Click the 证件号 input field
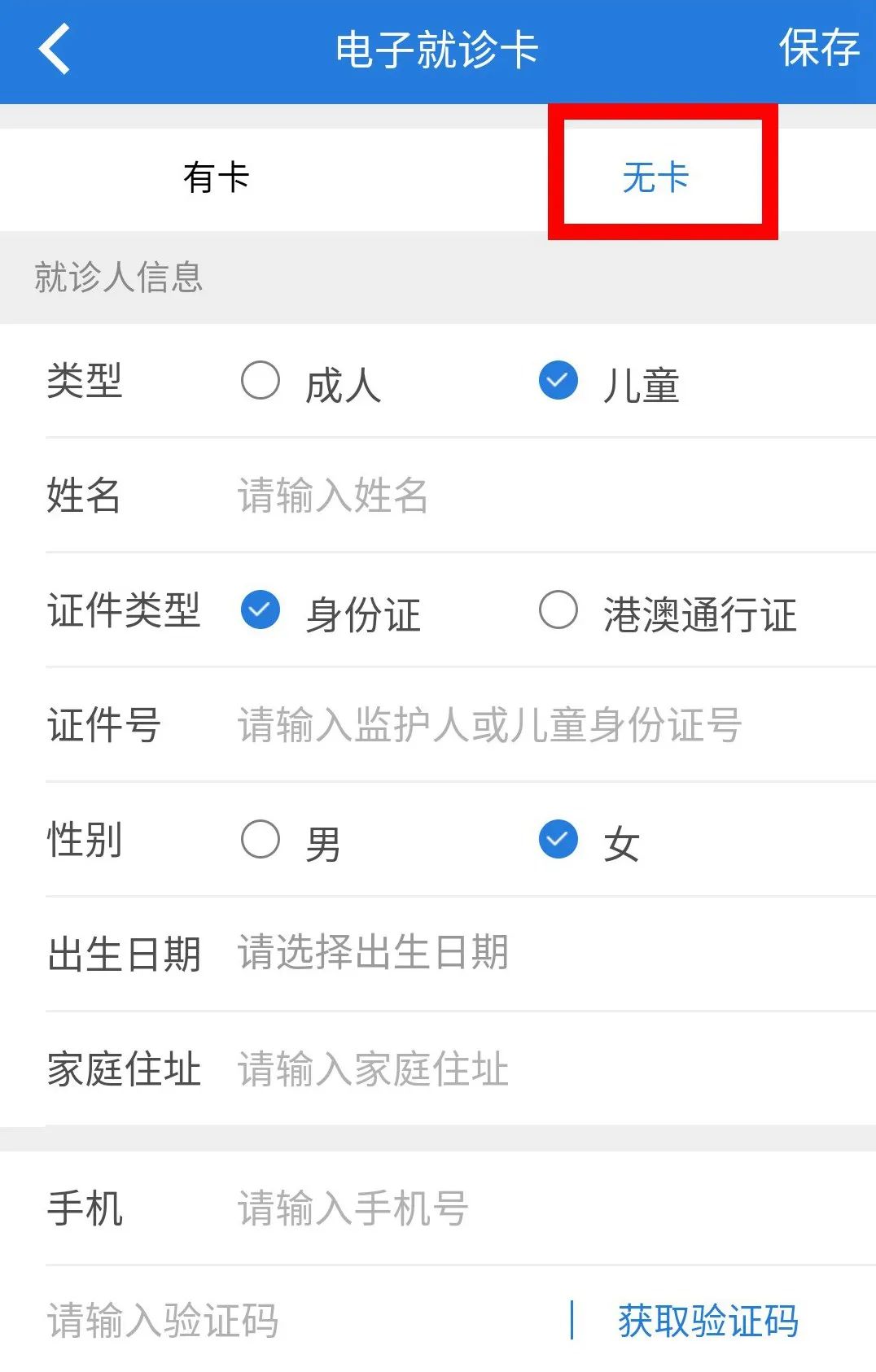Screen dimensions: 876x1372 pos(488,724)
